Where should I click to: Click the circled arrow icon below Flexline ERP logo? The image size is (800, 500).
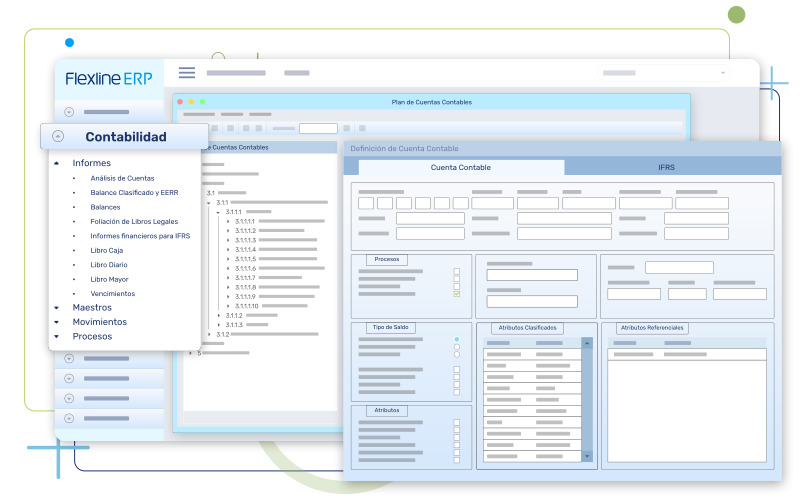(x=69, y=112)
